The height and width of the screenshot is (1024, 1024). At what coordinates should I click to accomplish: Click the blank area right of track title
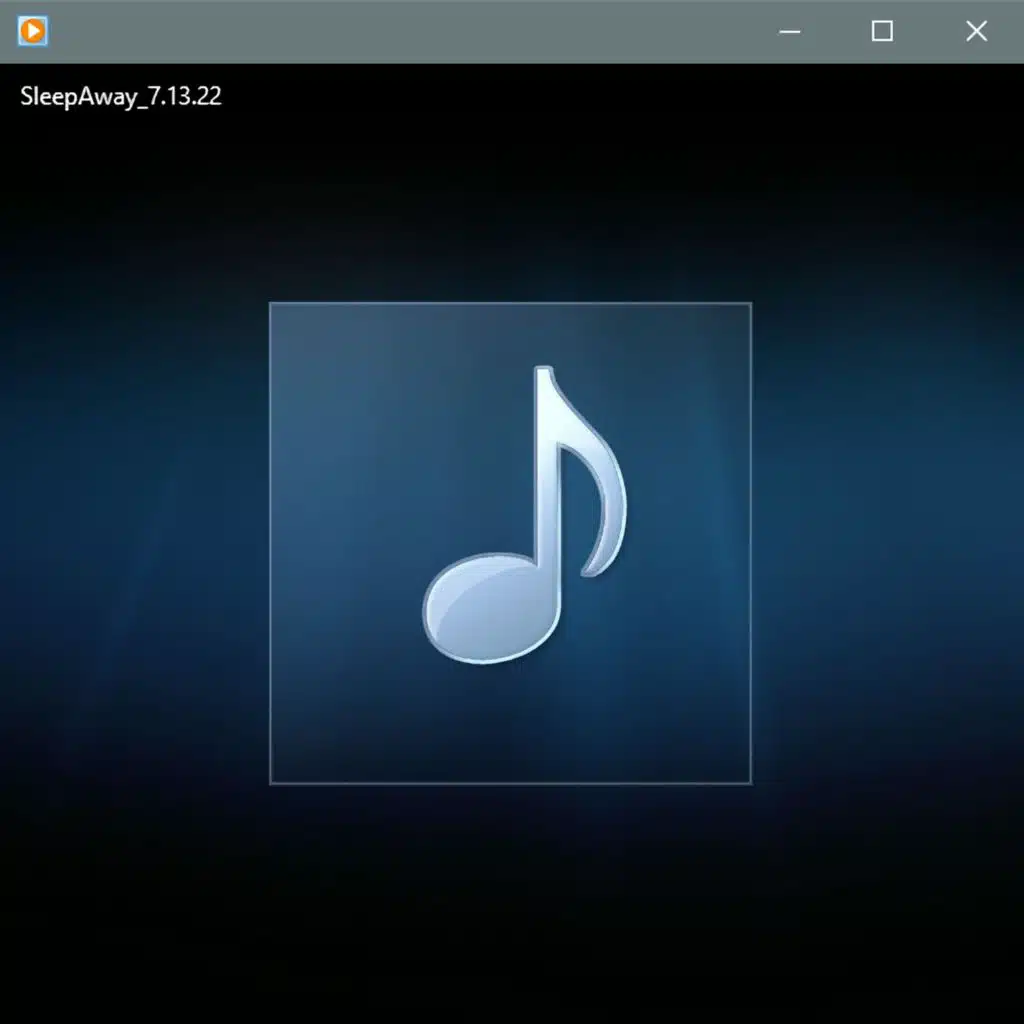(x=600, y=97)
